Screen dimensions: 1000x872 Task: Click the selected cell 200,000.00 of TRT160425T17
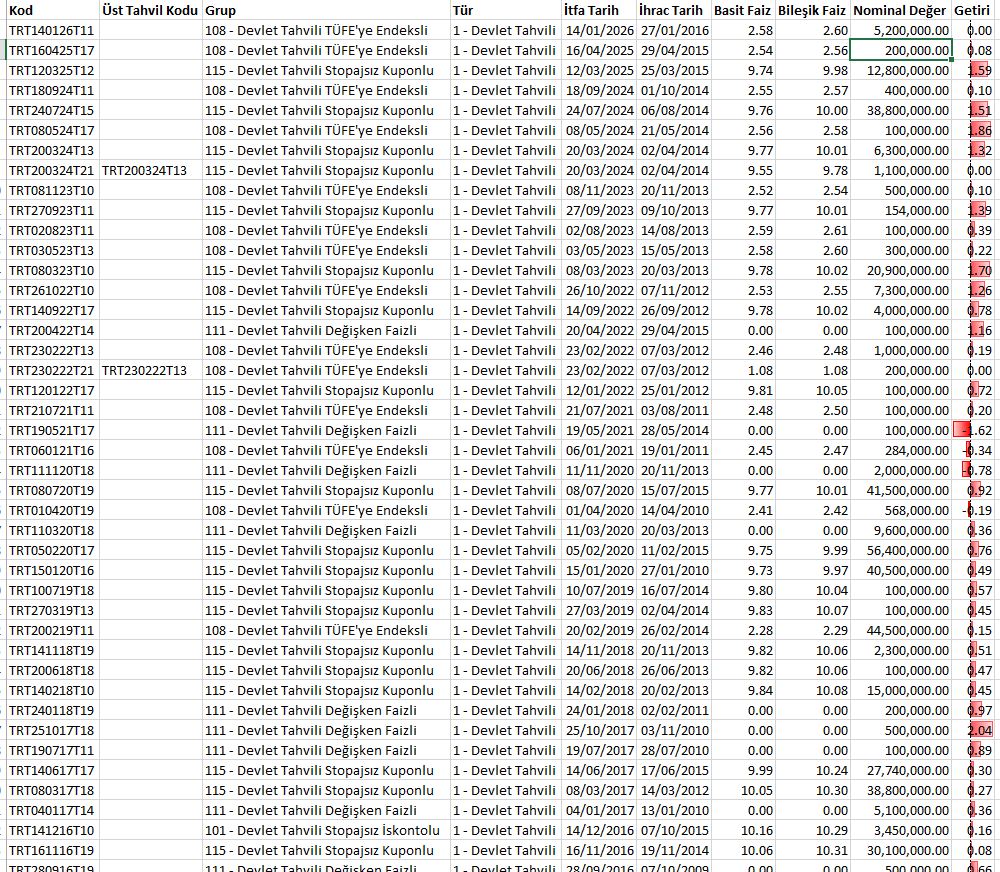[901, 50]
